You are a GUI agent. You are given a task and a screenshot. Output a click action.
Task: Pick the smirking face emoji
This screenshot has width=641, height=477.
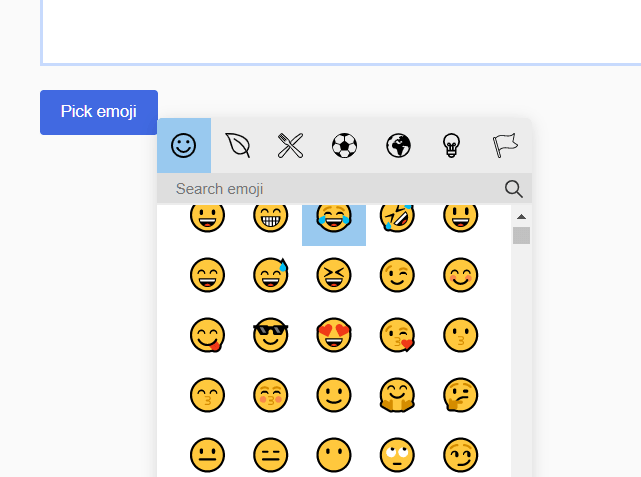point(461,455)
